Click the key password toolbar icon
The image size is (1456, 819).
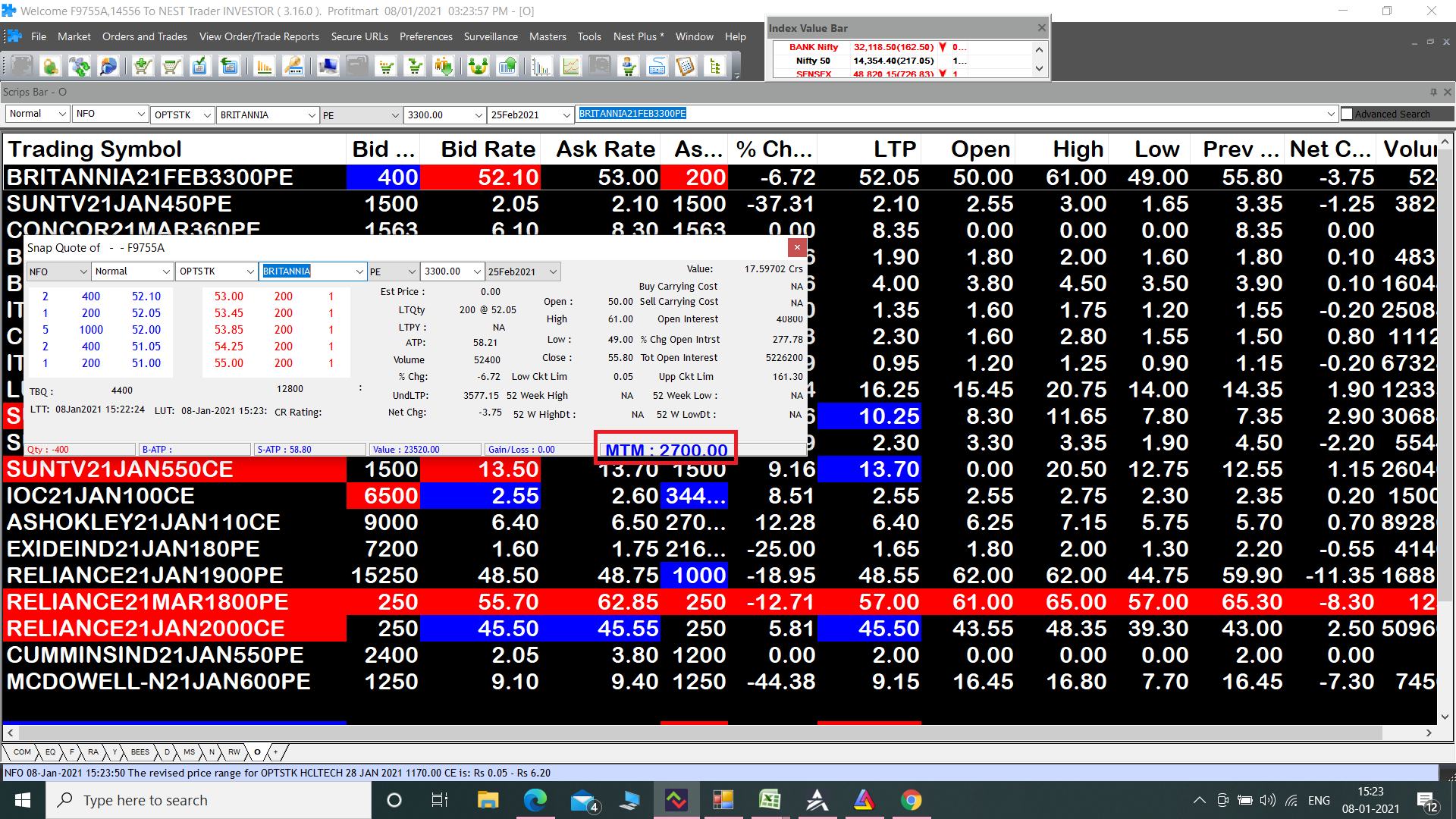click(293, 67)
